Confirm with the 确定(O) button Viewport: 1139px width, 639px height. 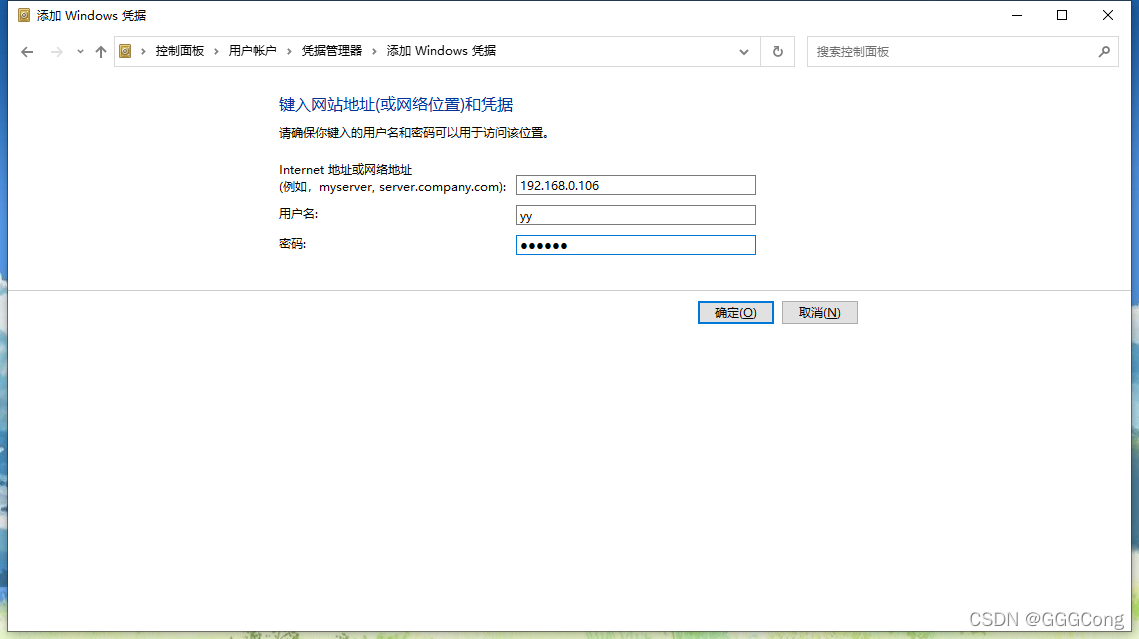click(x=735, y=312)
